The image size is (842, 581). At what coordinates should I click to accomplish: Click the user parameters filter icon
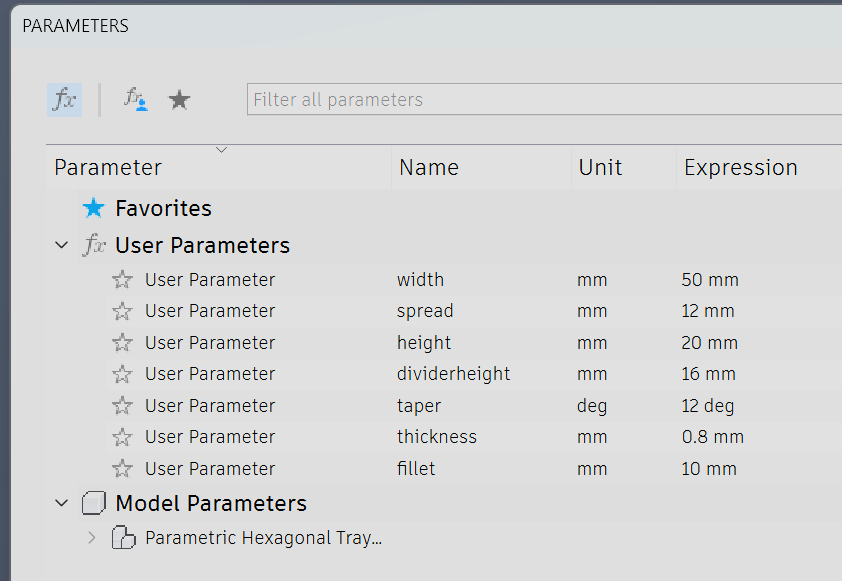135,99
